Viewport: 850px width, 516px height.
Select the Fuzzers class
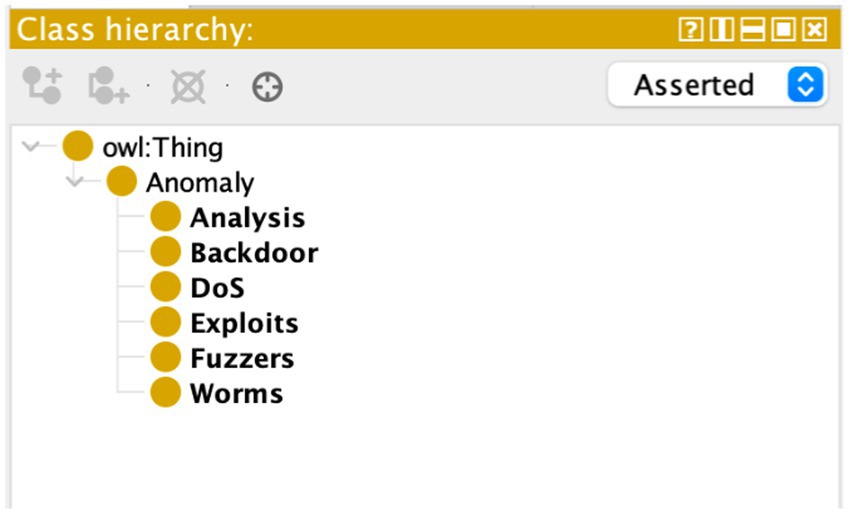pos(242,358)
